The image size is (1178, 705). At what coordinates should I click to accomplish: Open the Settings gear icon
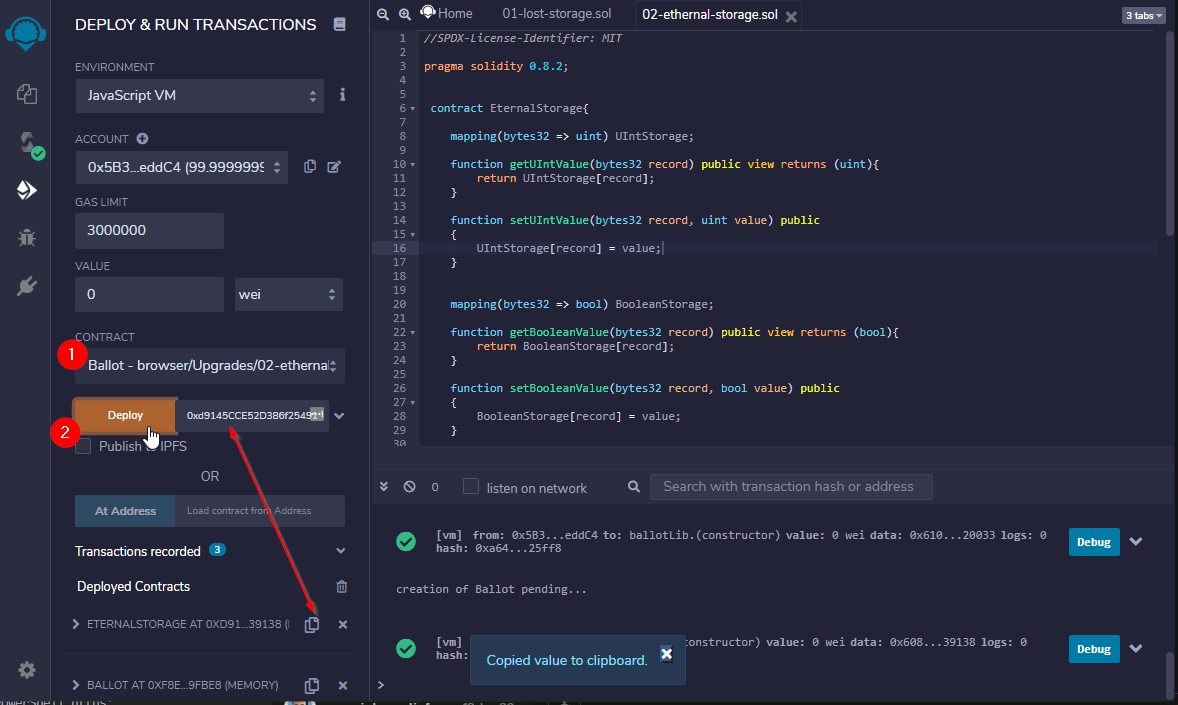pos(26,670)
